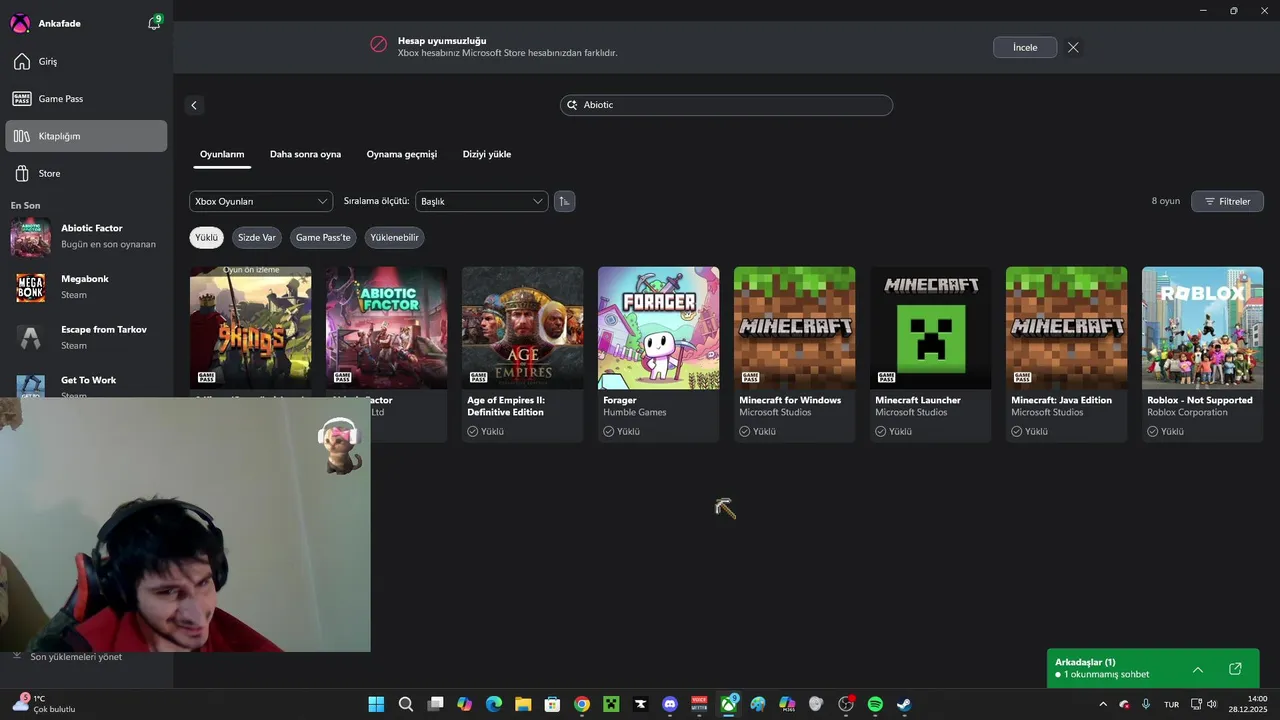Show hidden system tray icons

[x=1103, y=704]
